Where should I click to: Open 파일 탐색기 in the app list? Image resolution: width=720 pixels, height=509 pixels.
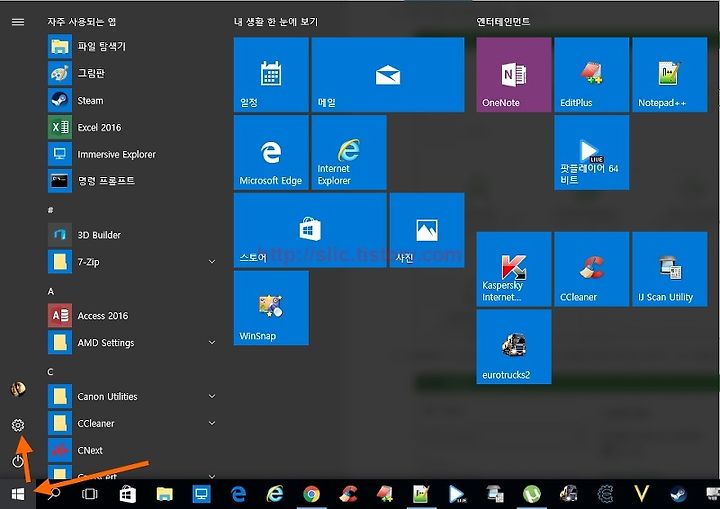click(x=132, y=46)
